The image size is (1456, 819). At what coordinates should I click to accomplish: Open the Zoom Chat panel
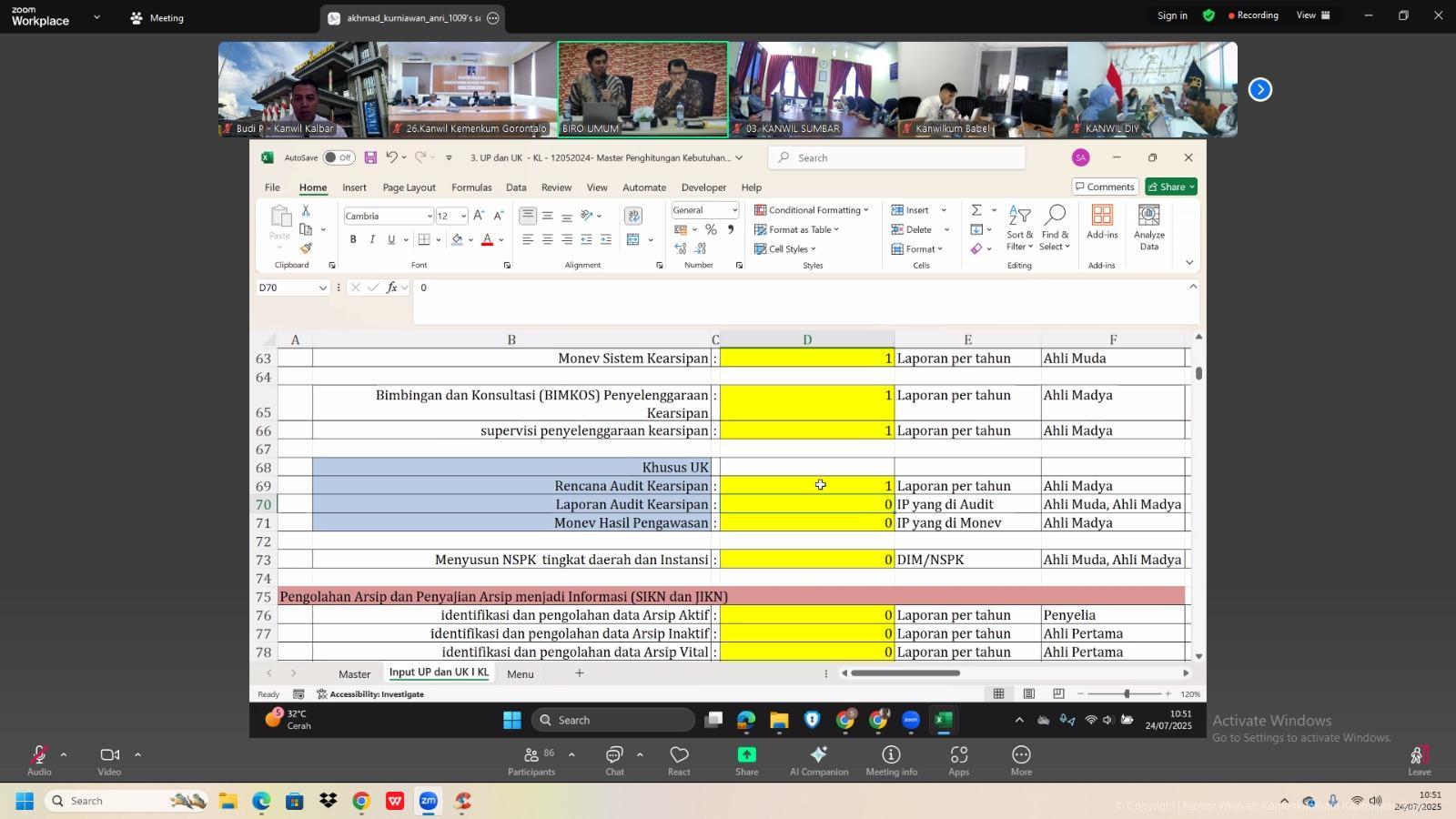pos(614,760)
